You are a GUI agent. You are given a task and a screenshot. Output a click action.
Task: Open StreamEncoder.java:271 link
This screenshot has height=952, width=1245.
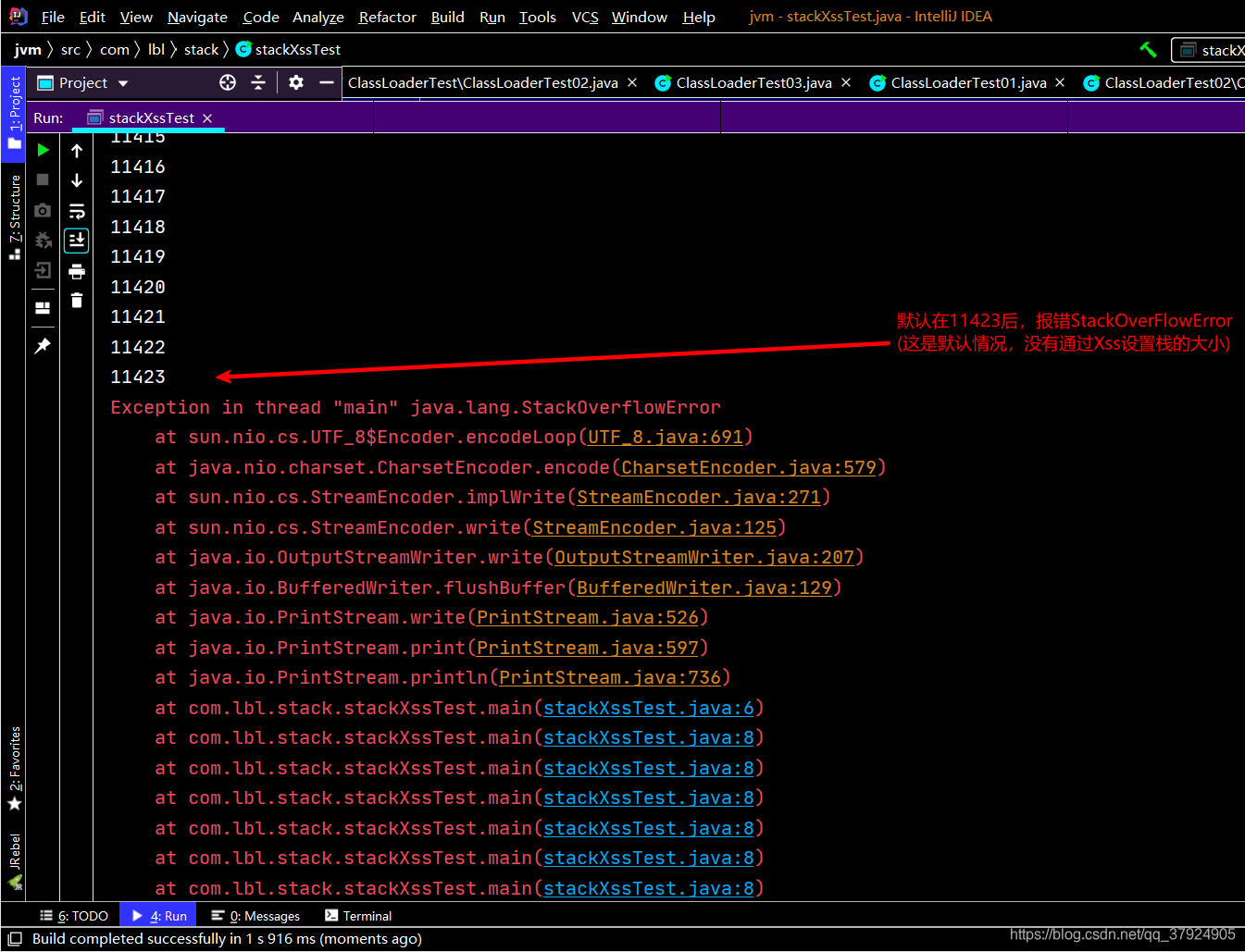click(x=699, y=497)
